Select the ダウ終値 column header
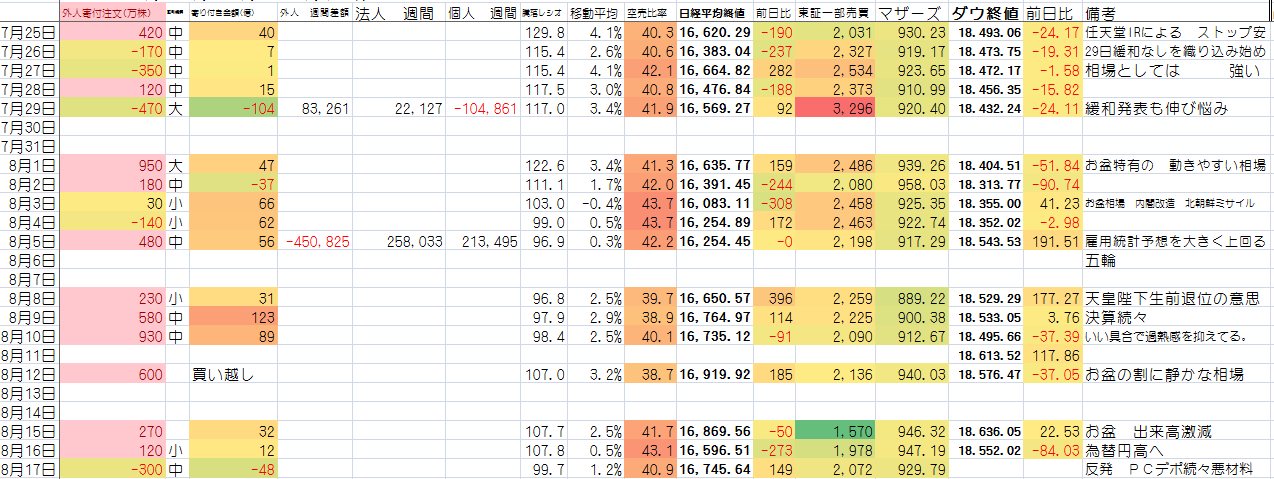Screen dimensions: 1274x479 (x=986, y=15)
